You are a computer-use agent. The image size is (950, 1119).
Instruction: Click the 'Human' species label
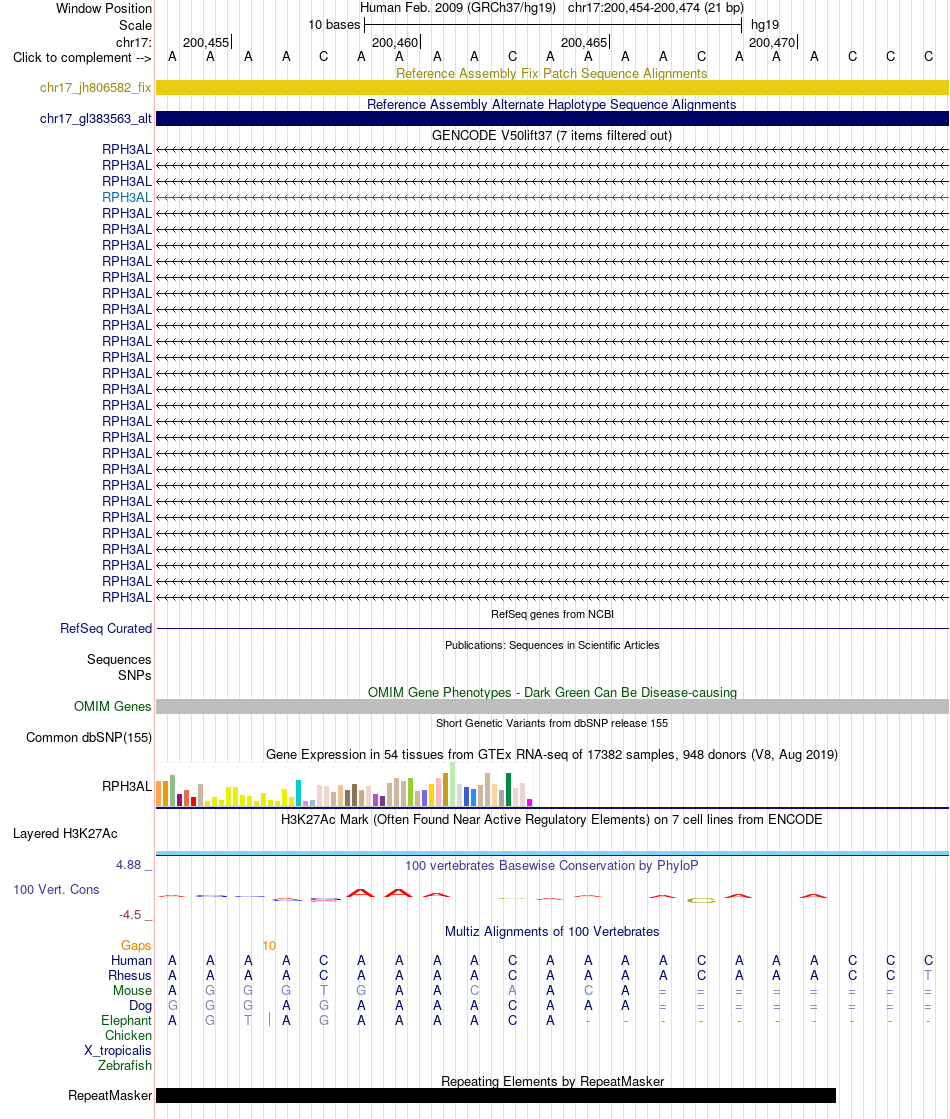click(131, 960)
